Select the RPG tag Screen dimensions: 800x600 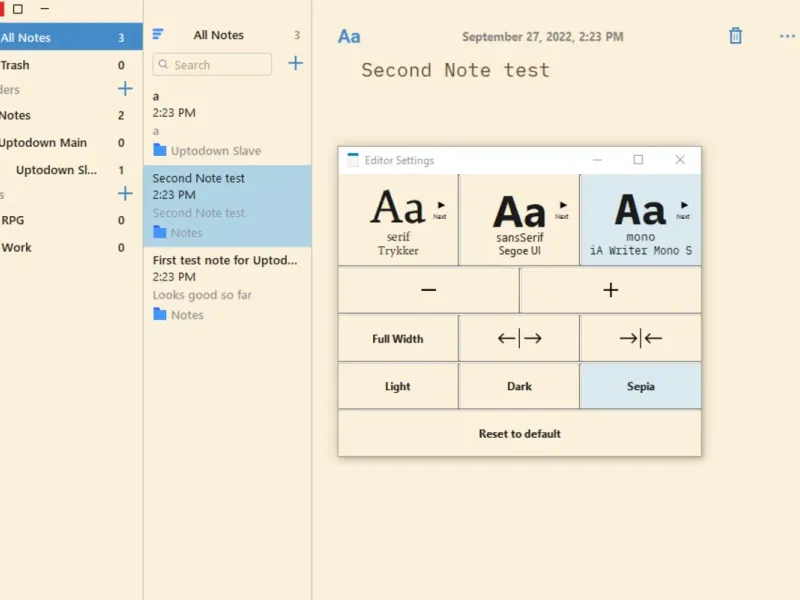click(x=71, y=220)
